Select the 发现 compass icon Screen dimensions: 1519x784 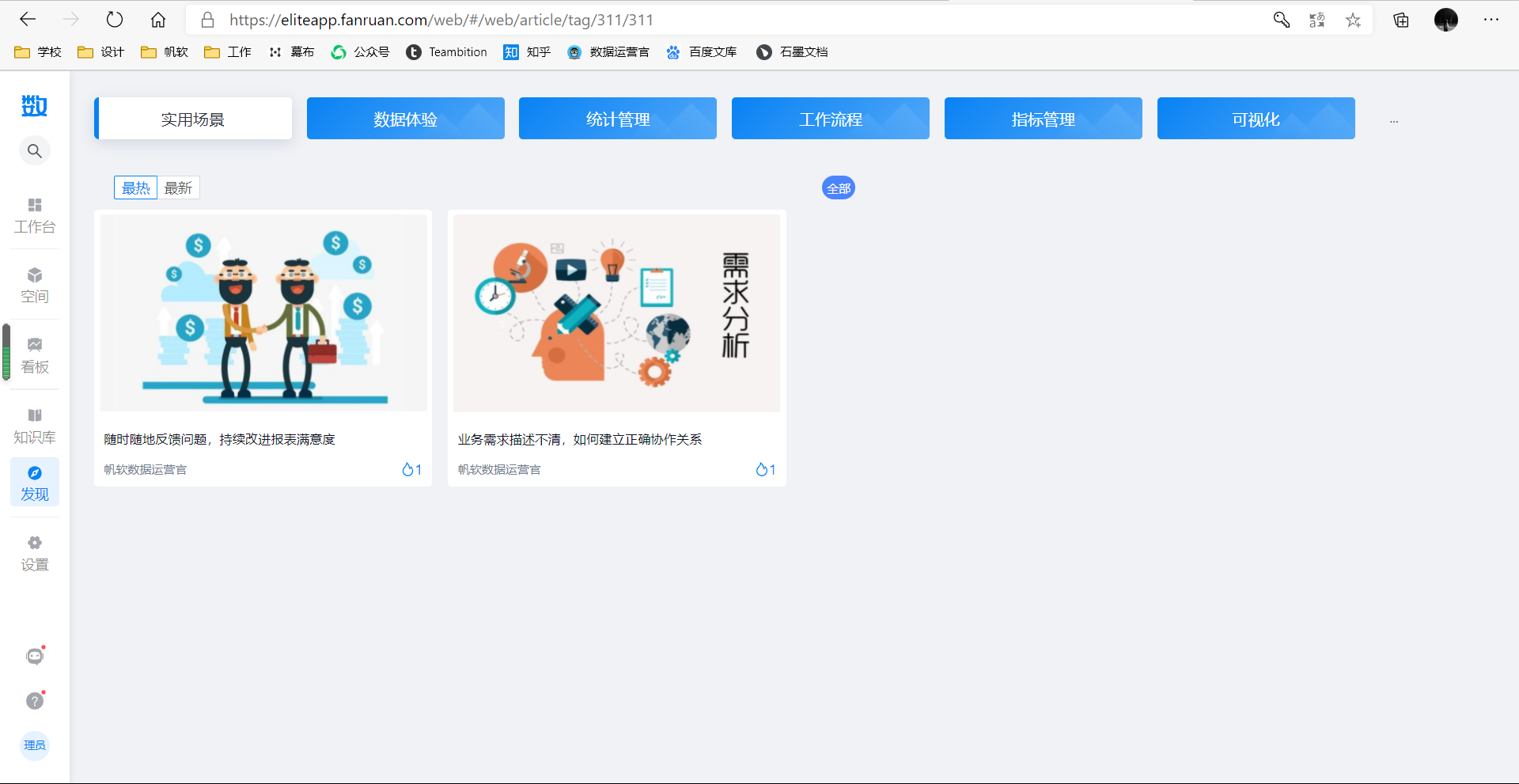pos(35,473)
